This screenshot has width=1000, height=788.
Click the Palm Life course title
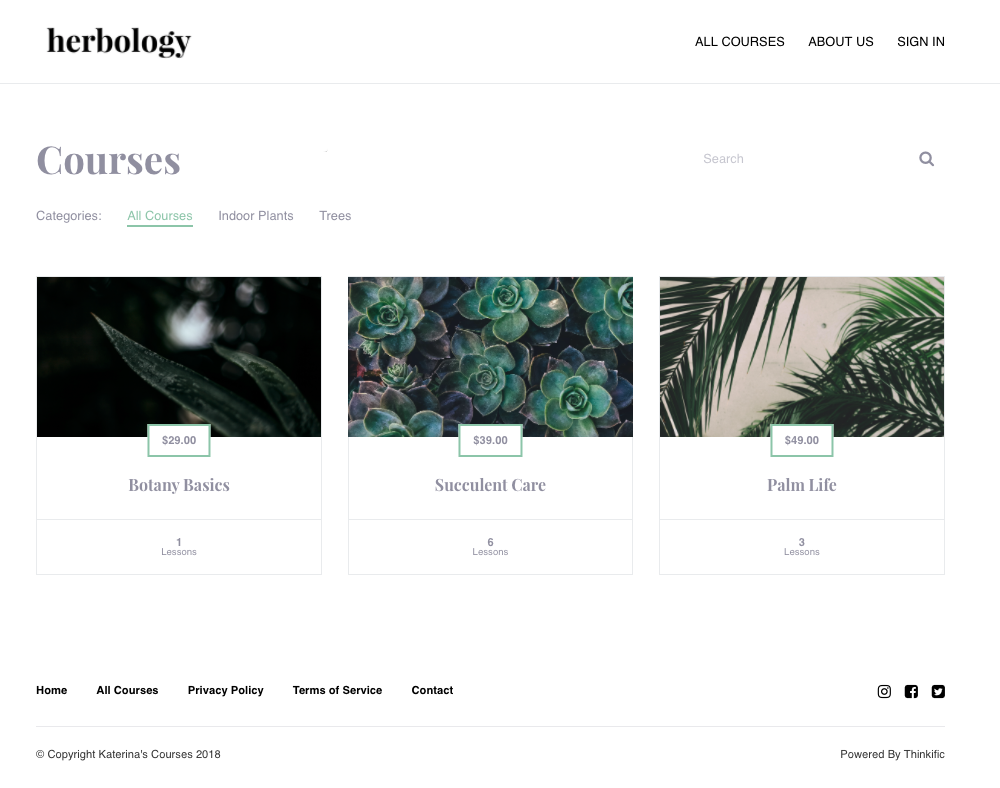(x=802, y=485)
